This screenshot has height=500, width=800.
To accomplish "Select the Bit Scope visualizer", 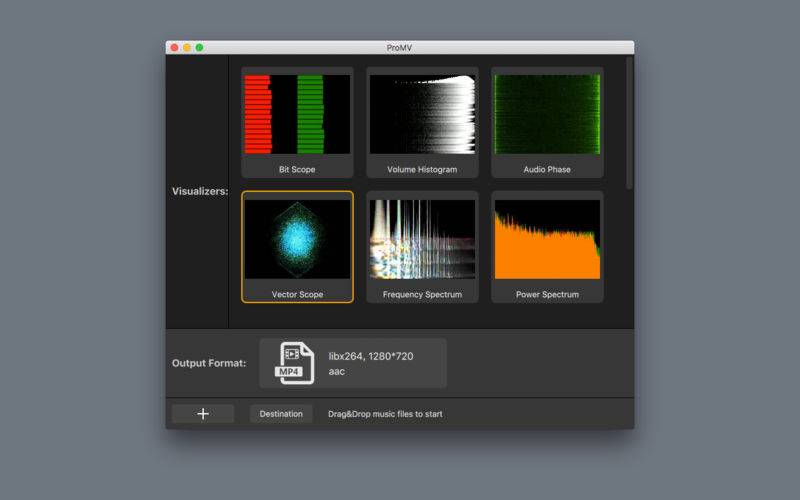I will 297,122.
